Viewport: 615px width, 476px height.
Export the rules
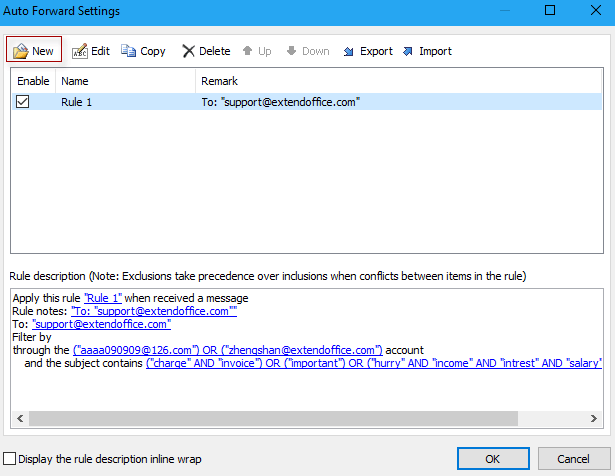[349, 51]
